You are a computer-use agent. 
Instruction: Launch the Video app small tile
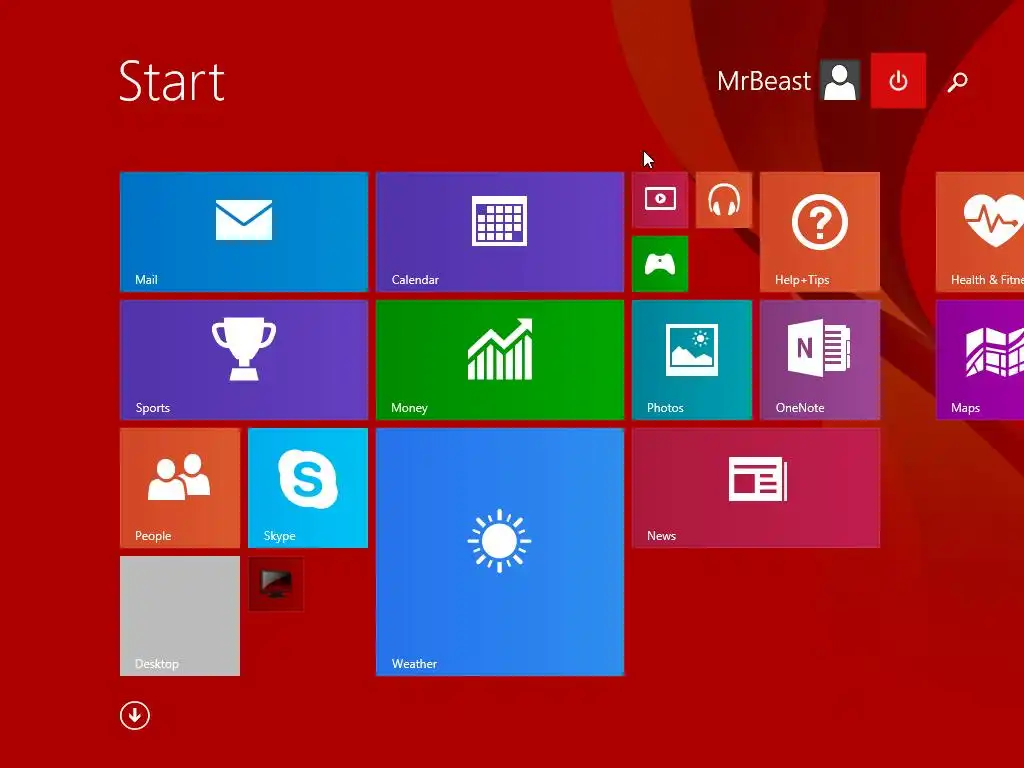coord(660,200)
